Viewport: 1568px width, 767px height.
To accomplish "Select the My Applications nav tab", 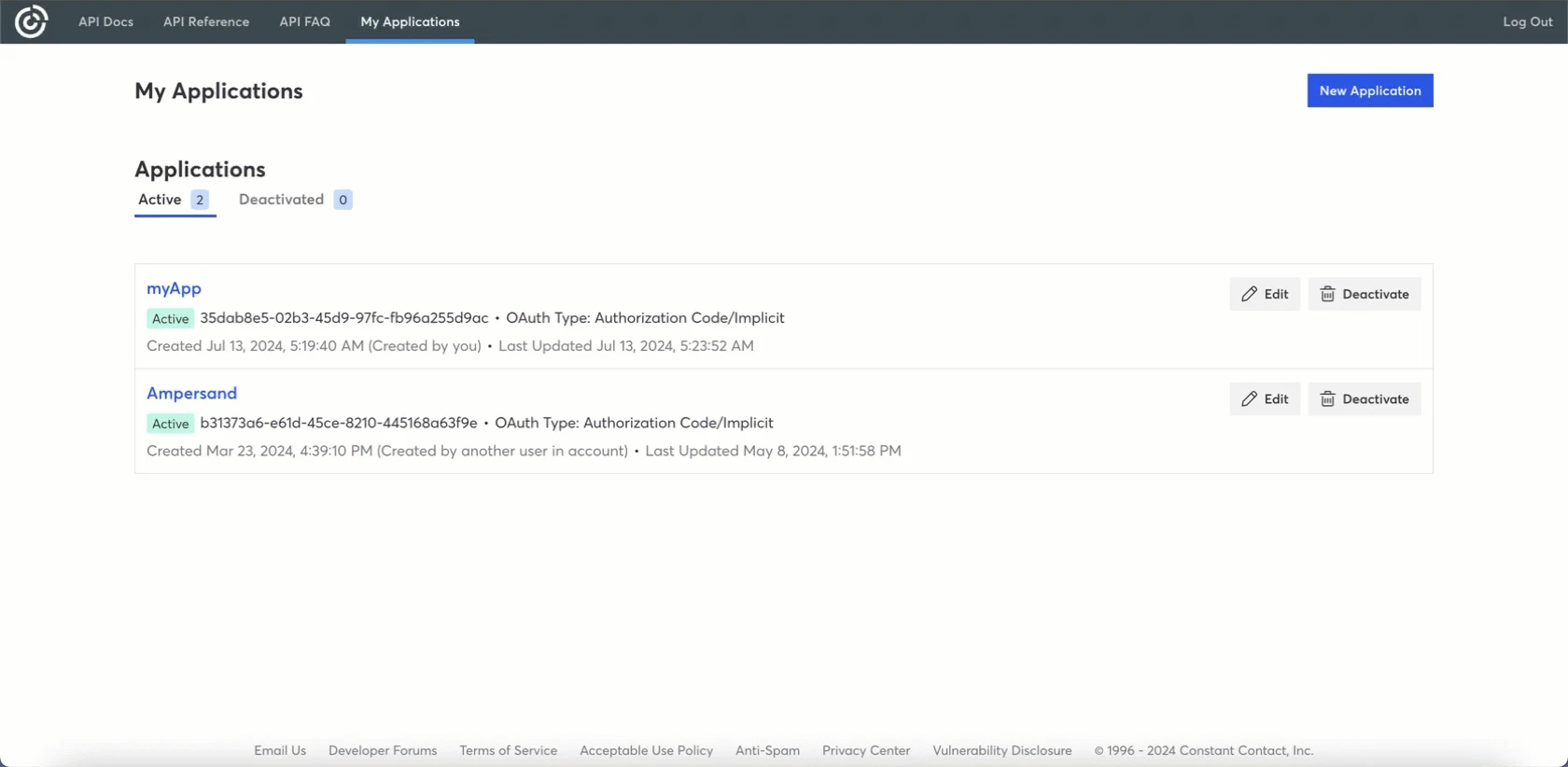I will point(410,21).
